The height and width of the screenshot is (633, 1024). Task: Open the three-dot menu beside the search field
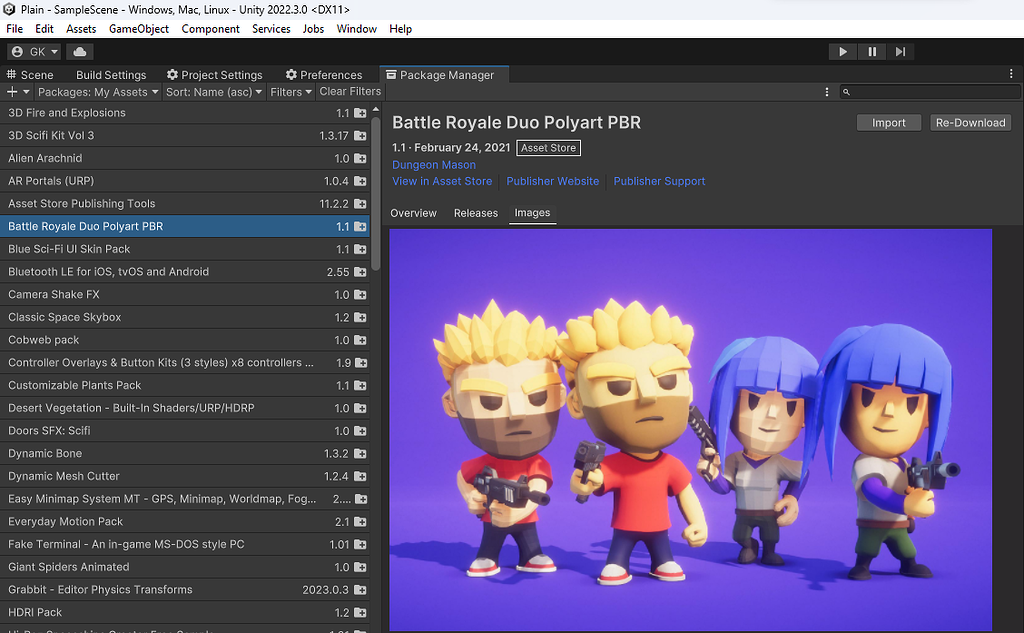[x=827, y=92]
